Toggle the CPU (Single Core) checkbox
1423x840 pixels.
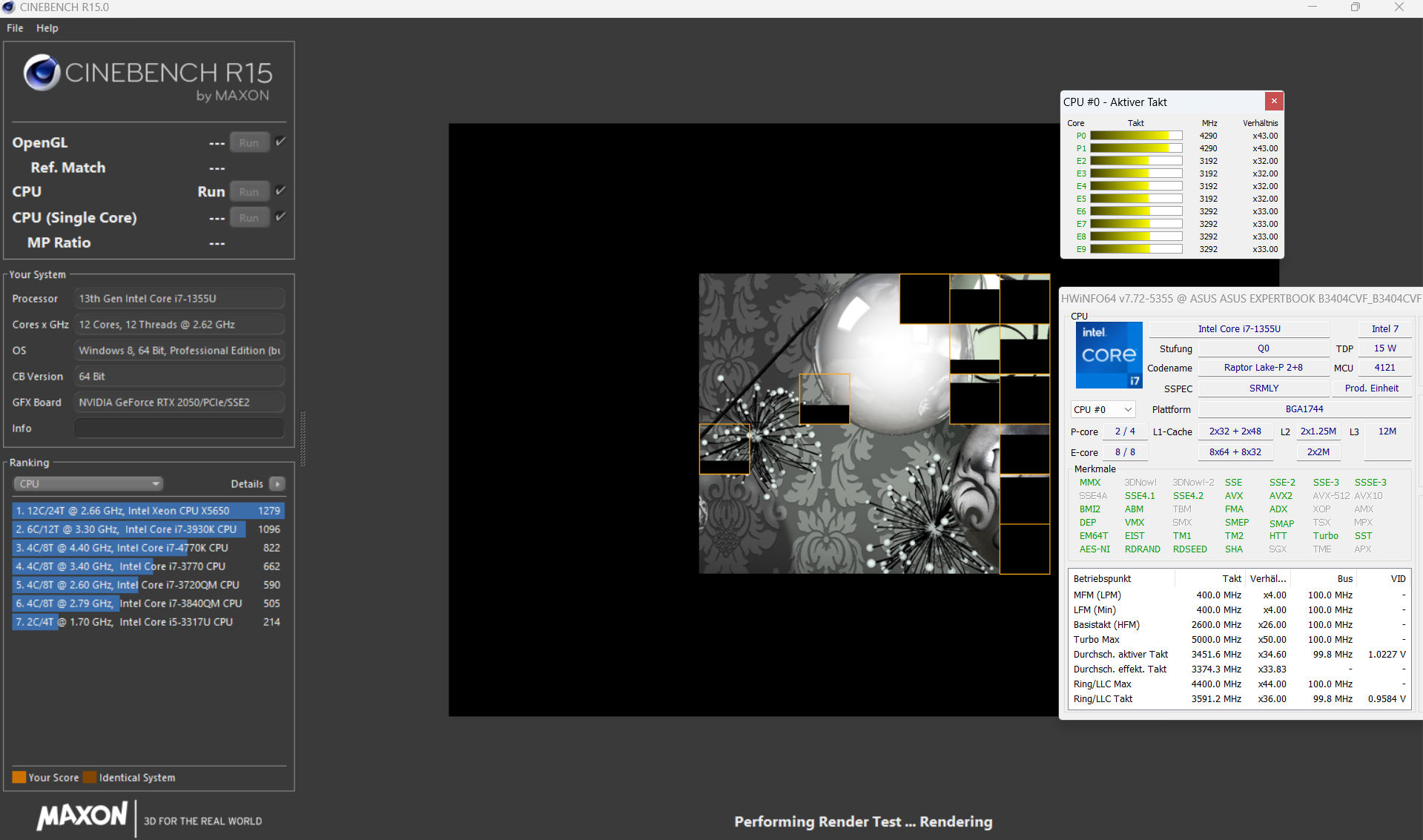click(x=280, y=216)
